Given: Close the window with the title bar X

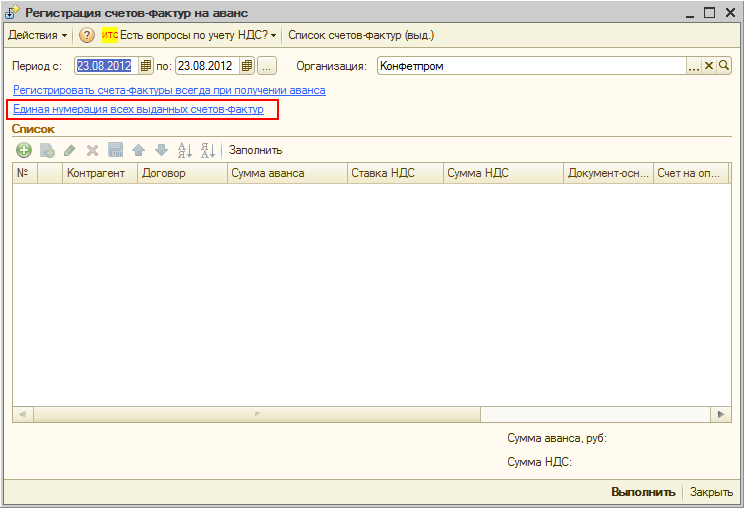Looking at the screenshot, I should (x=731, y=13).
